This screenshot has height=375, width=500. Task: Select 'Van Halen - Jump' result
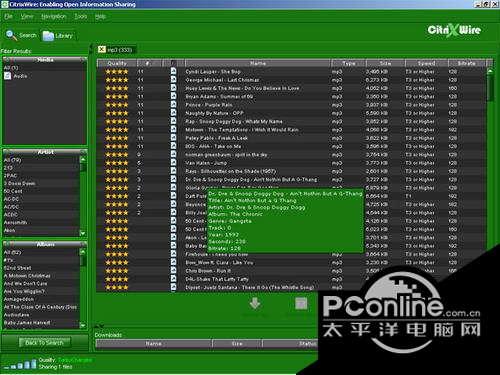206,163
